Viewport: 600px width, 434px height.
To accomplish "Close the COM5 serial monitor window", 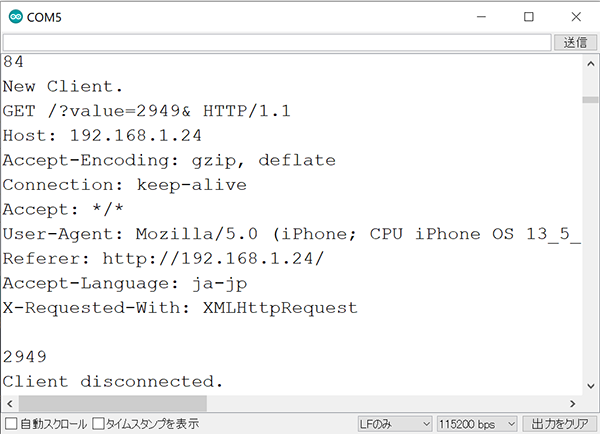I will point(576,17).
